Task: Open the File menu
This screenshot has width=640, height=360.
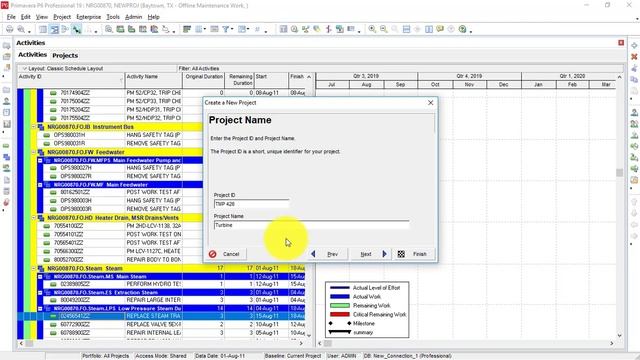Action: coord(11,17)
